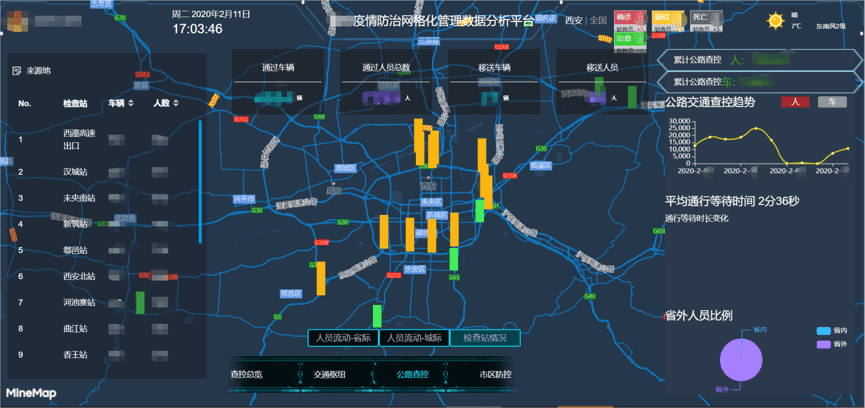Viewport: 865px width, 408px height.
Task: Click the sunny weather icon
Action: coord(775,20)
